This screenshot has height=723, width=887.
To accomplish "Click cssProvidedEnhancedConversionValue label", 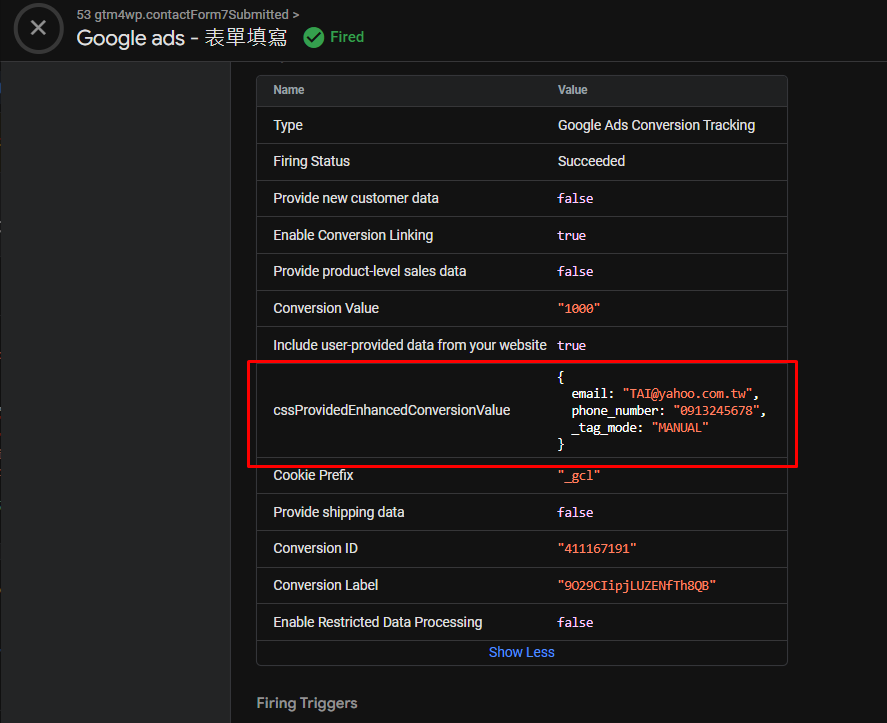I will click(x=391, y=410).
